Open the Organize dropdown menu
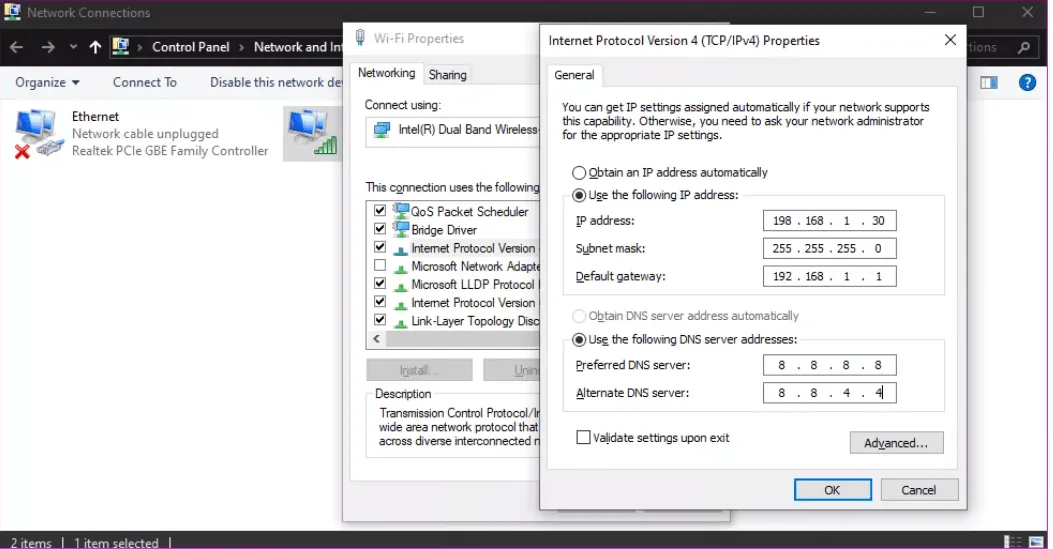 pyautogui.click(x=47, y=82)
